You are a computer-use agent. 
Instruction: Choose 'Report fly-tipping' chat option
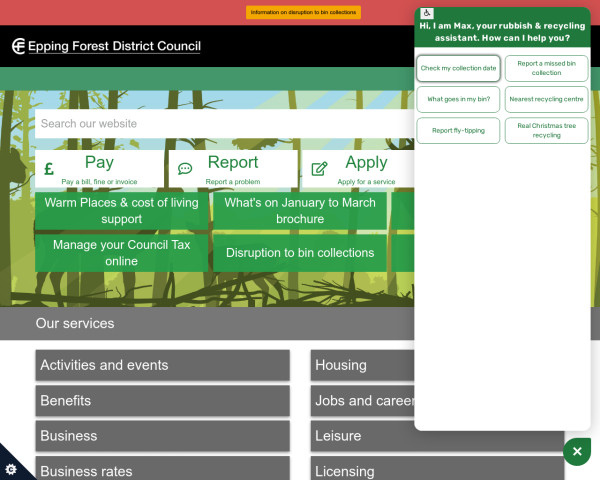458,130
